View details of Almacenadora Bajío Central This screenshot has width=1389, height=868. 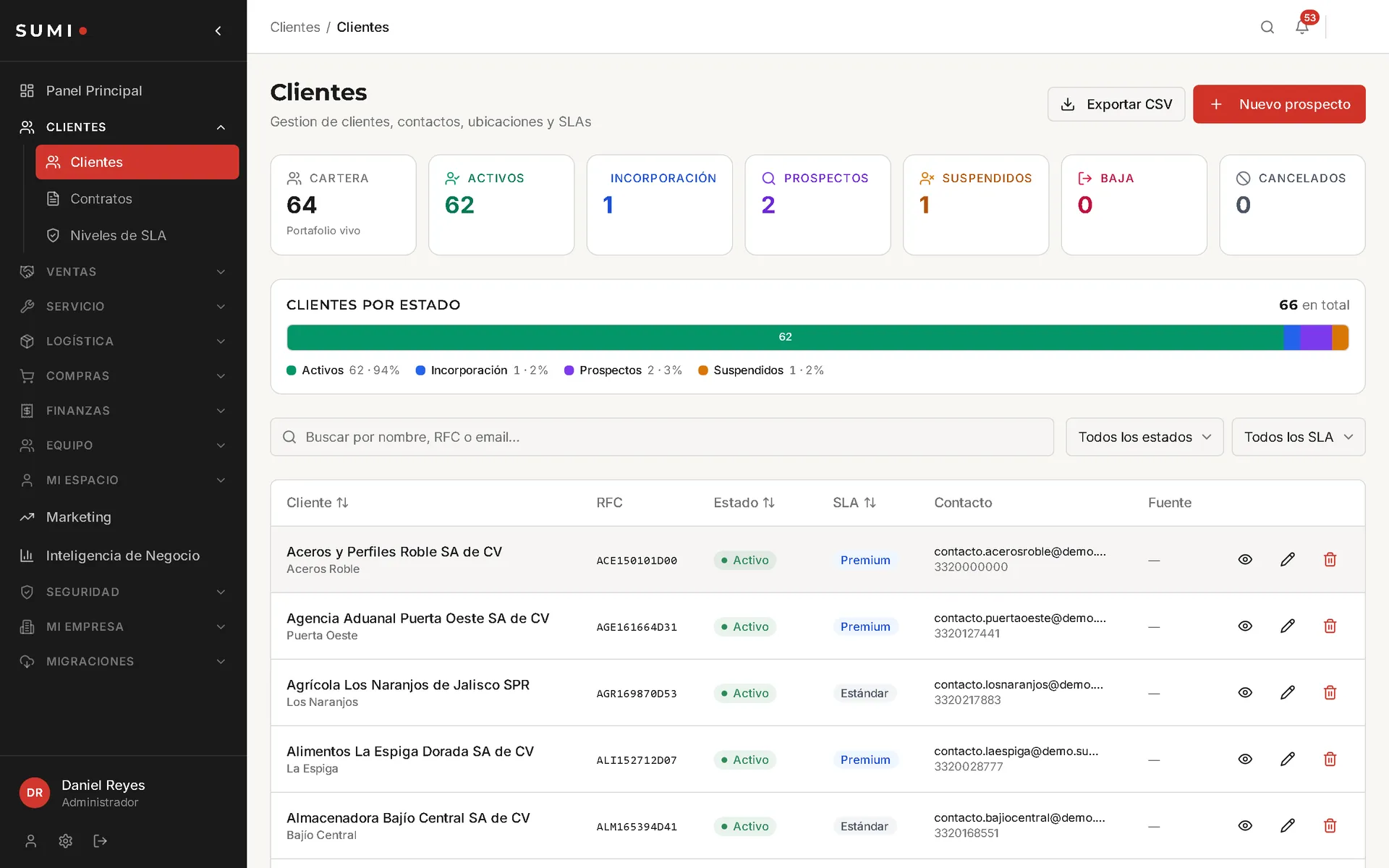pyautogui.click(x=1245, y=825)
